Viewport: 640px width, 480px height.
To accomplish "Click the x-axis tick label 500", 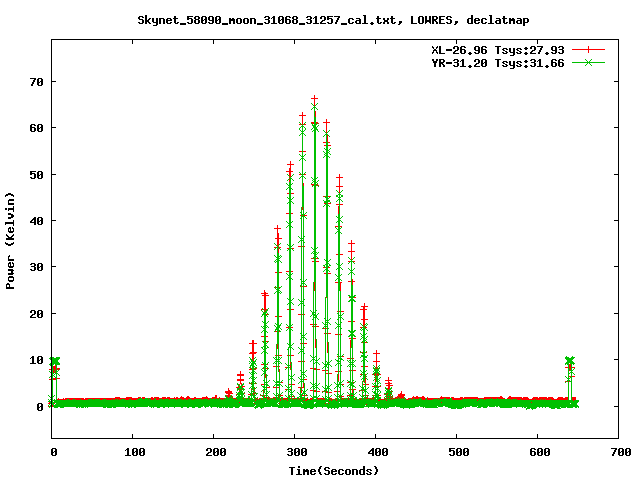I will tap(458, 452).
